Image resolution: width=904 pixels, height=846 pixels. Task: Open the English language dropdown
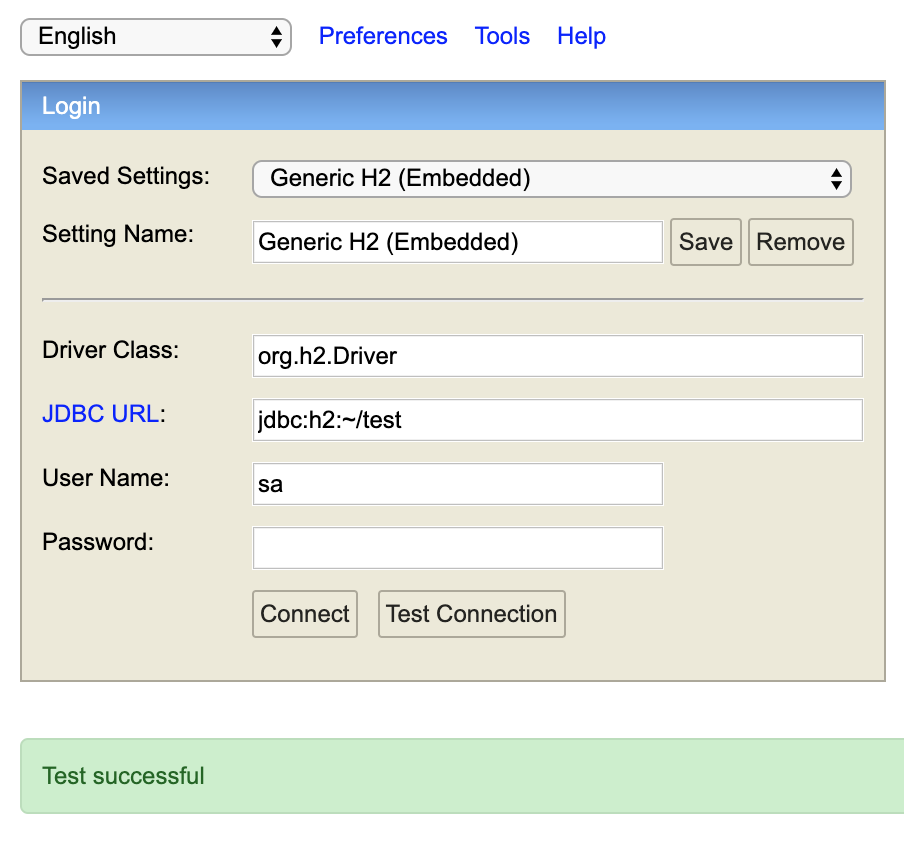point(156,37)
